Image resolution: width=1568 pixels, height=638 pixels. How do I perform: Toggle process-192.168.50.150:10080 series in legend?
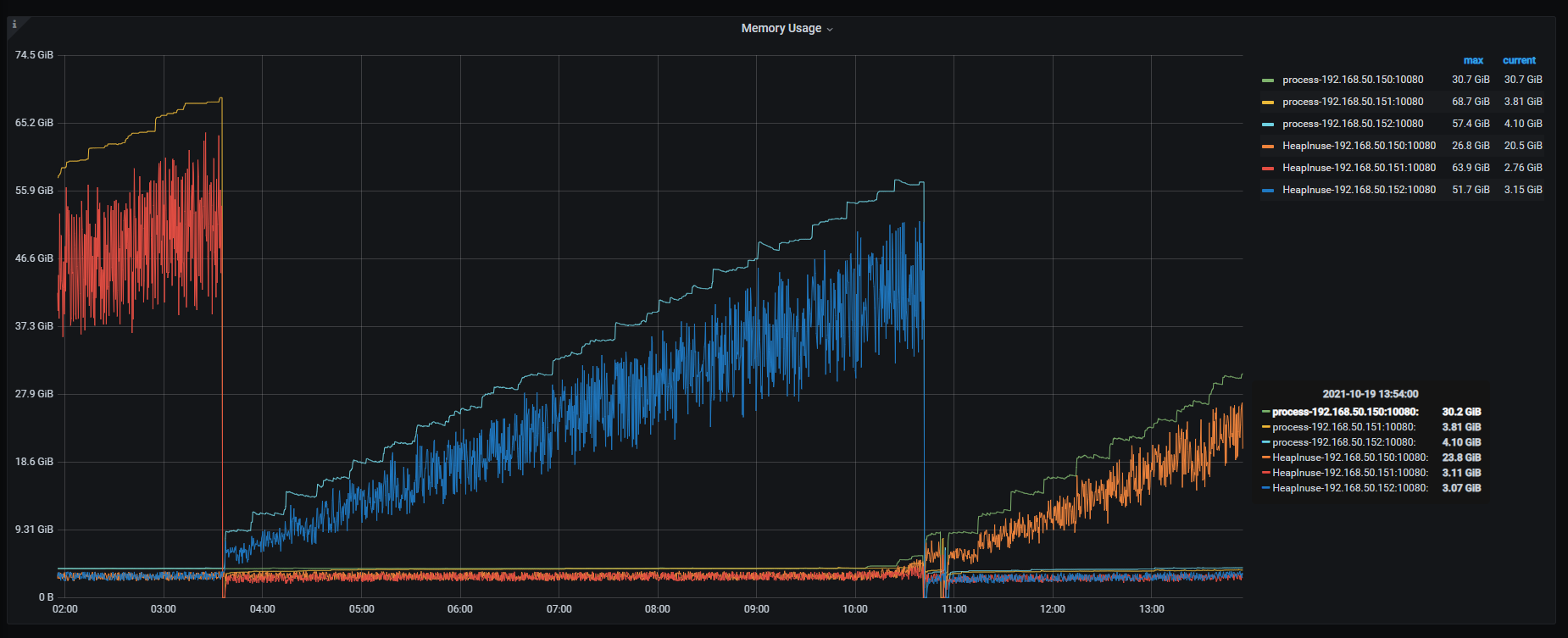[1353, 80]
